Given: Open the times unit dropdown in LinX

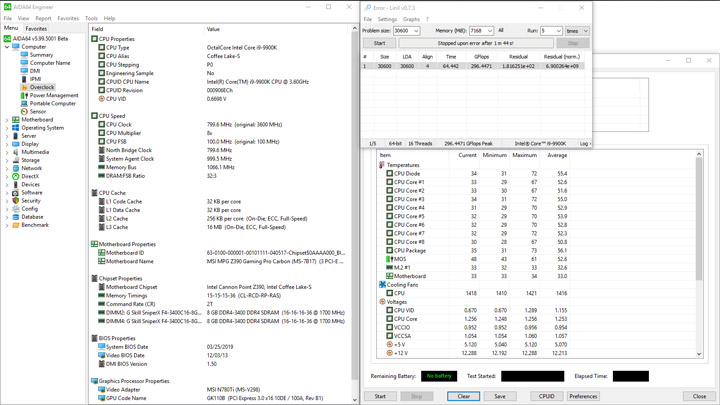Looking at the screenshot, I should [577, 31].
